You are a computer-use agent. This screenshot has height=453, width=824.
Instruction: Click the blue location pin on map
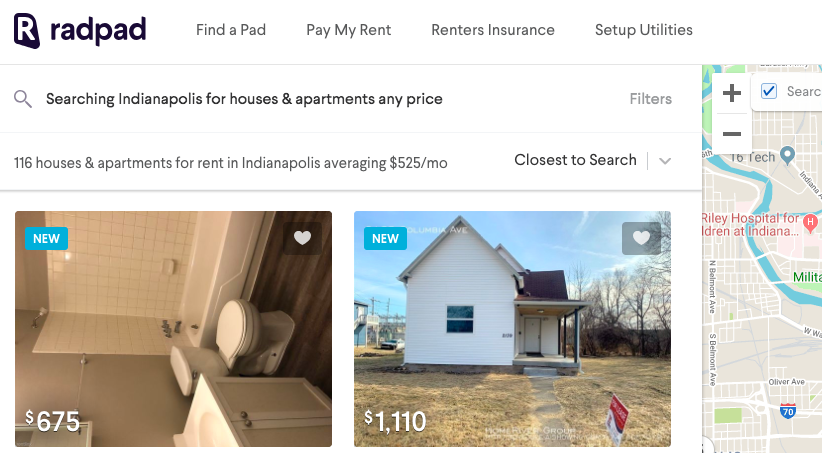pos(787,156)
